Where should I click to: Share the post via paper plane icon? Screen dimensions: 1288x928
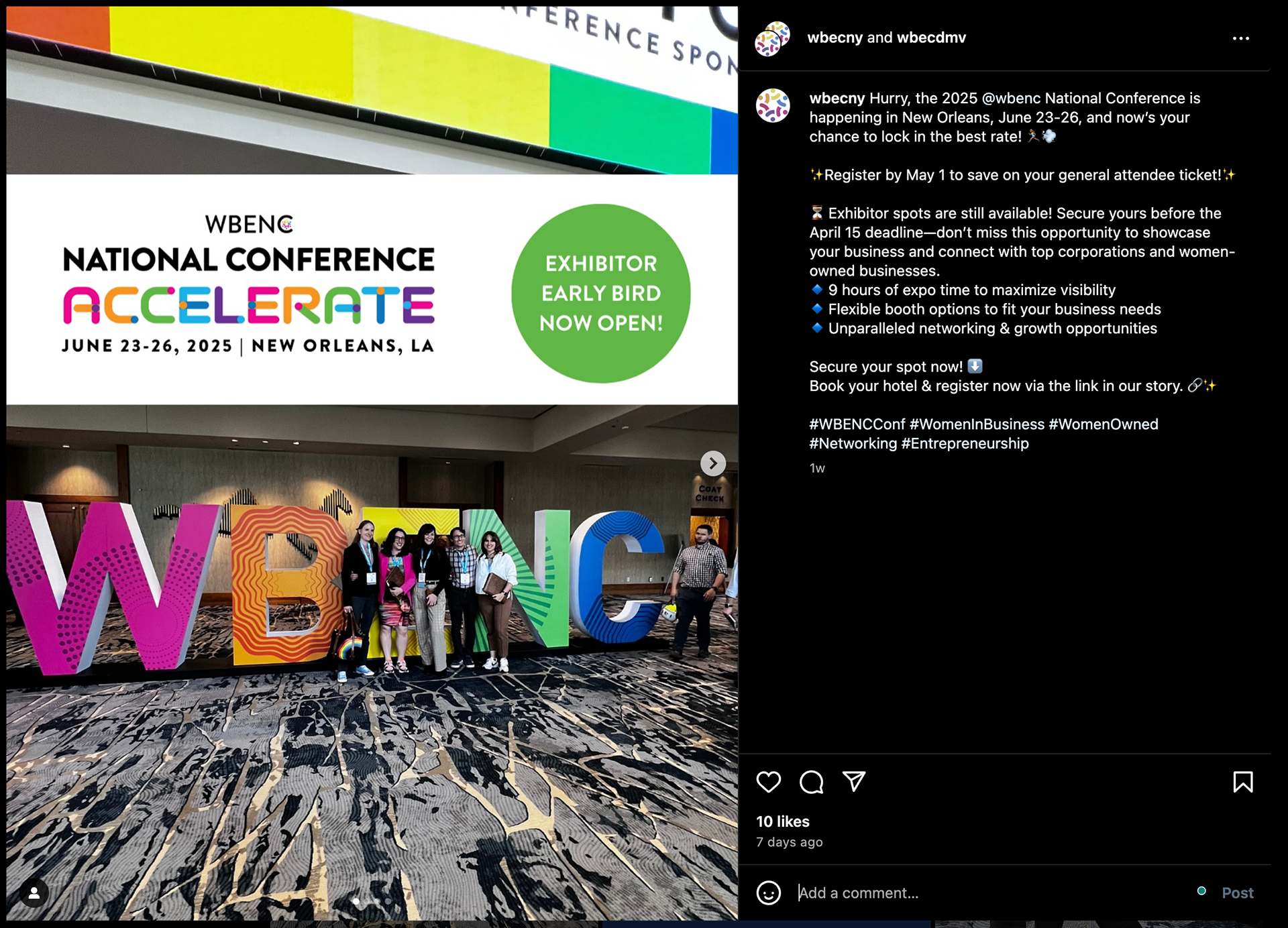pyautogui.click(x=854, y=782)
